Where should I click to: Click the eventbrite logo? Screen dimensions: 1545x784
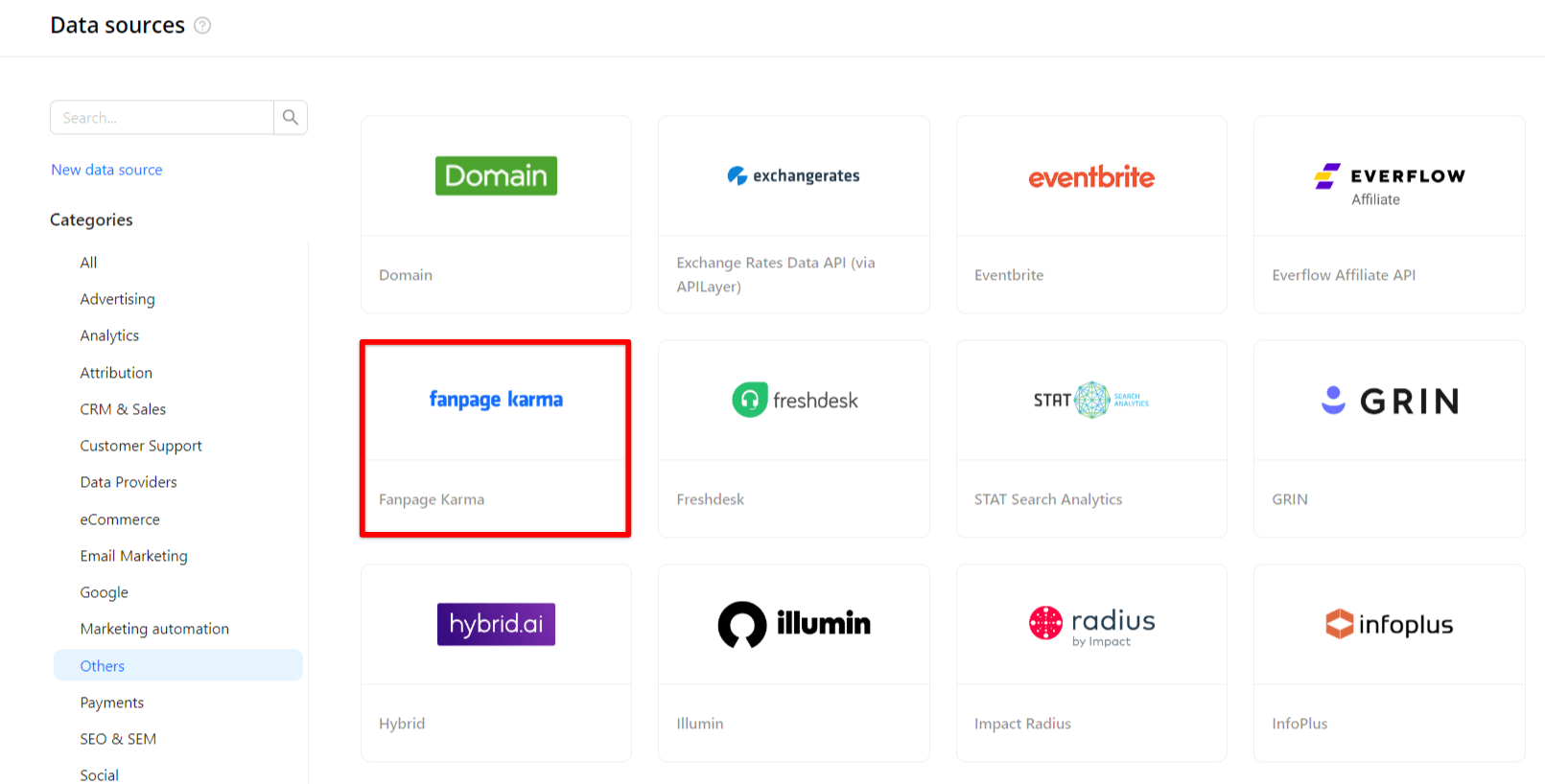(x=1091, y=176)
